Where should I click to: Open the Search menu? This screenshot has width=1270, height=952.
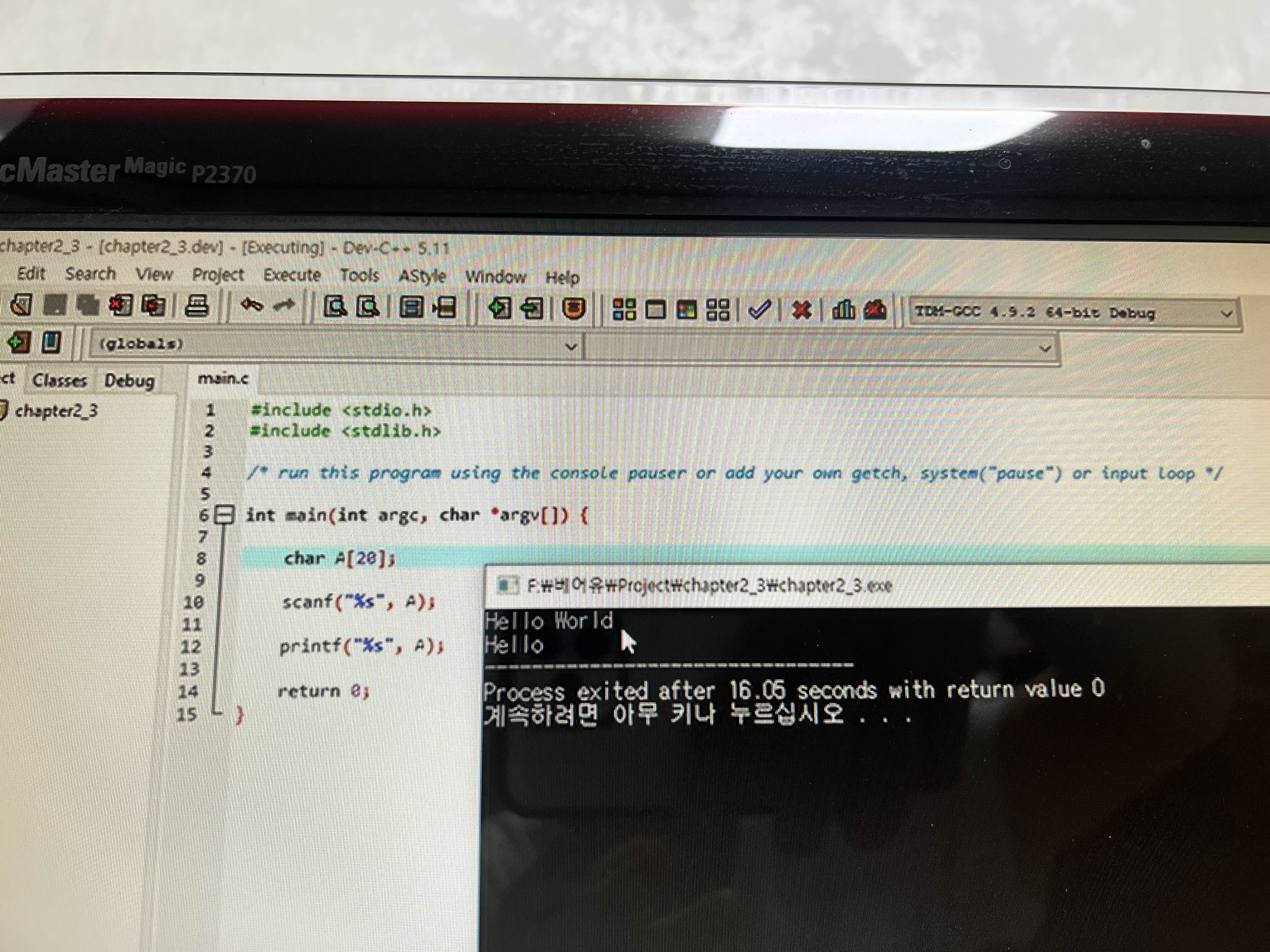click(91, 274)
